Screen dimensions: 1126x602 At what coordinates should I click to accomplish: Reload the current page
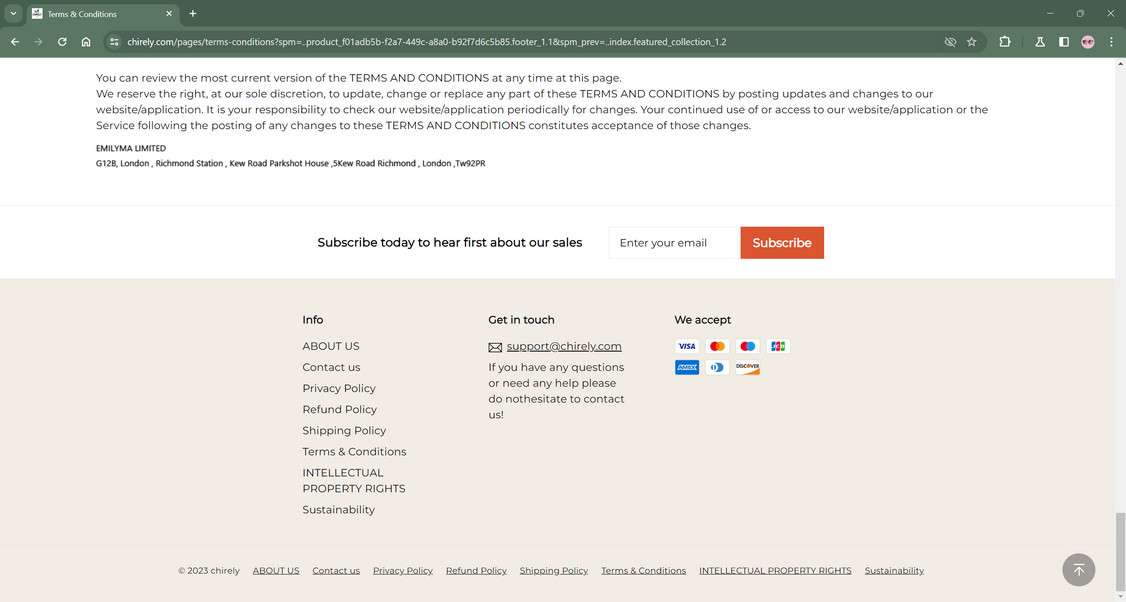[62, 42]
